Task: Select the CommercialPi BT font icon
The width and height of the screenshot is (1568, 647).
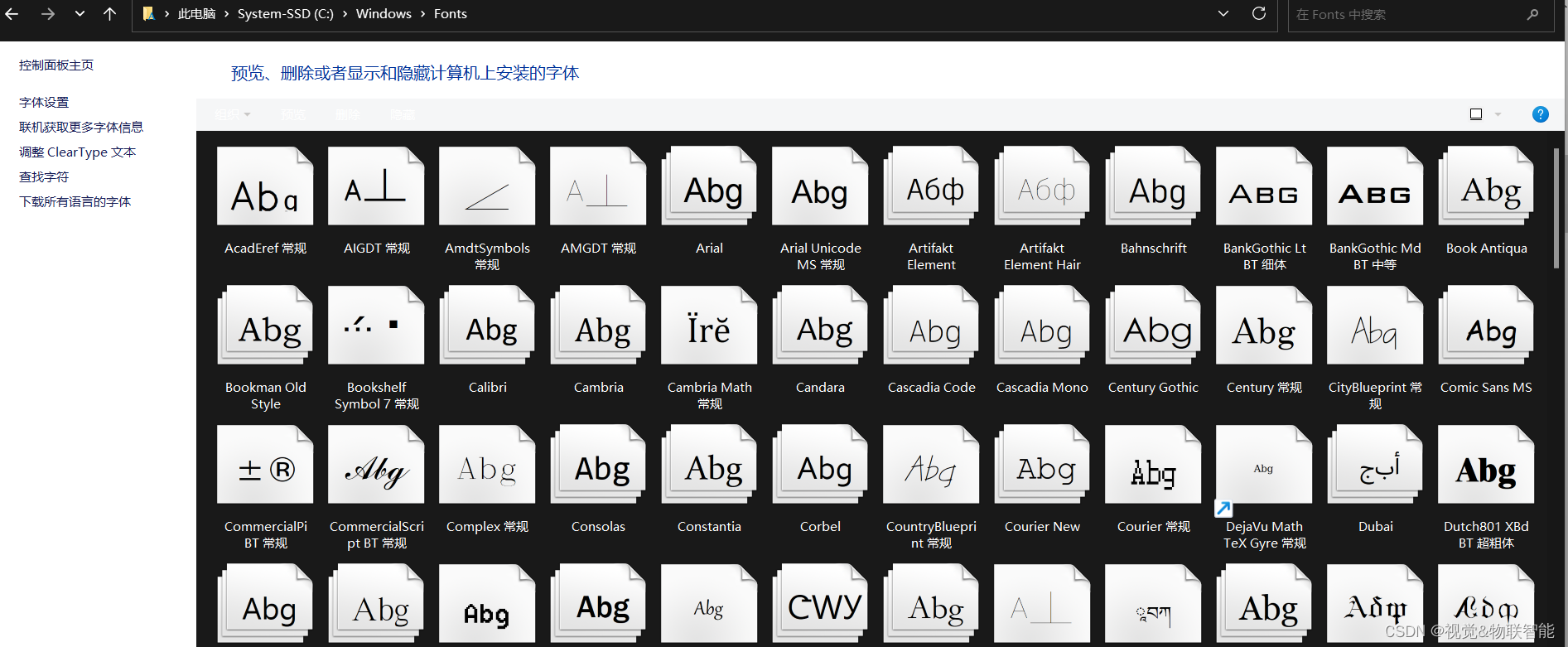Action: [265, 465]
